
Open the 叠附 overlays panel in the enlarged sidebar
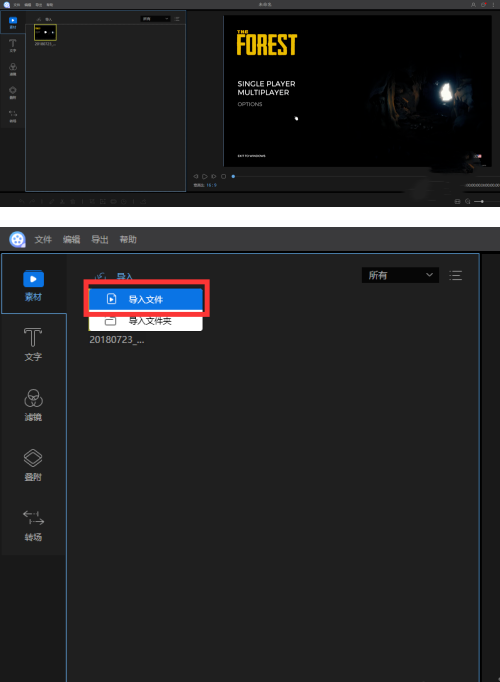tap(33, 465)
